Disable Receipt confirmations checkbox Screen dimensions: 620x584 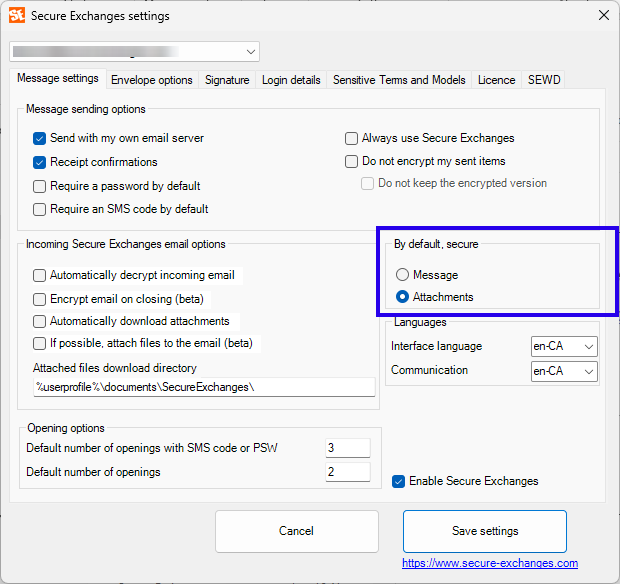pos(40,162)
